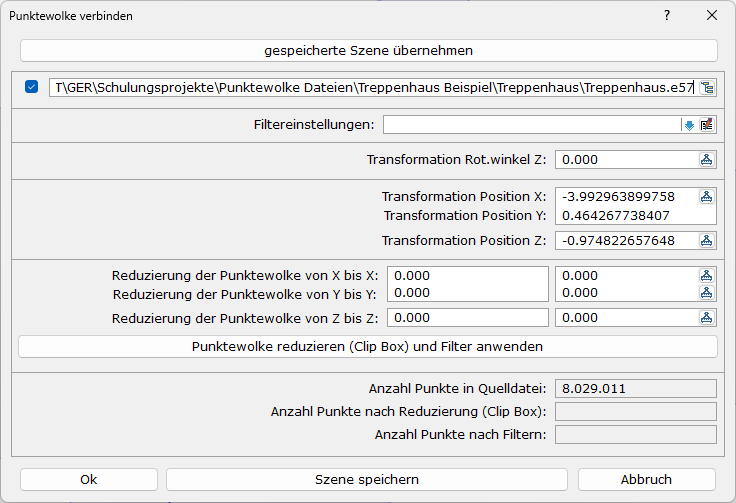
Task: Click the help question mark in title bar
Action: (x=667, y=16)
